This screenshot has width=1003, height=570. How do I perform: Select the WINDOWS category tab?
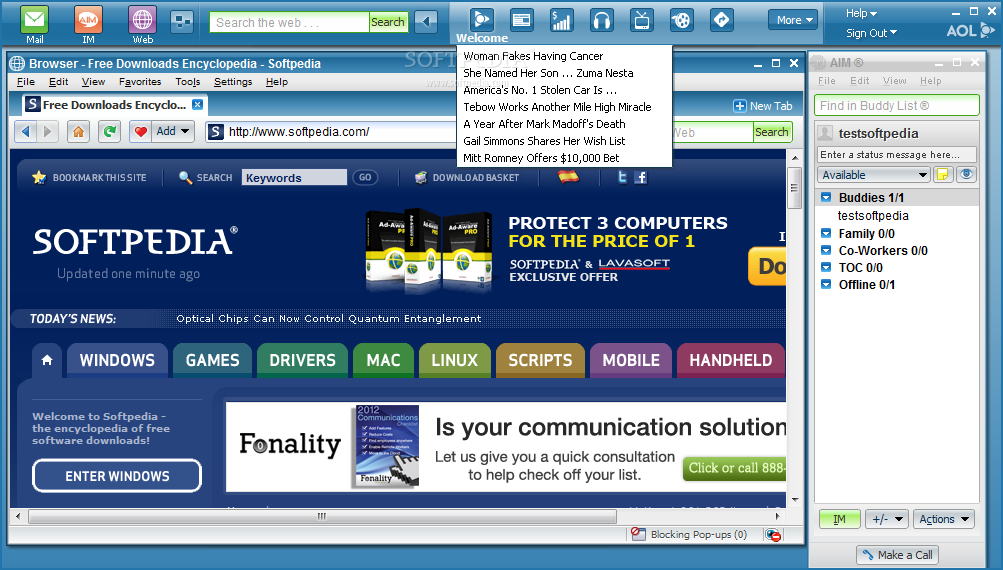[117, 360]
